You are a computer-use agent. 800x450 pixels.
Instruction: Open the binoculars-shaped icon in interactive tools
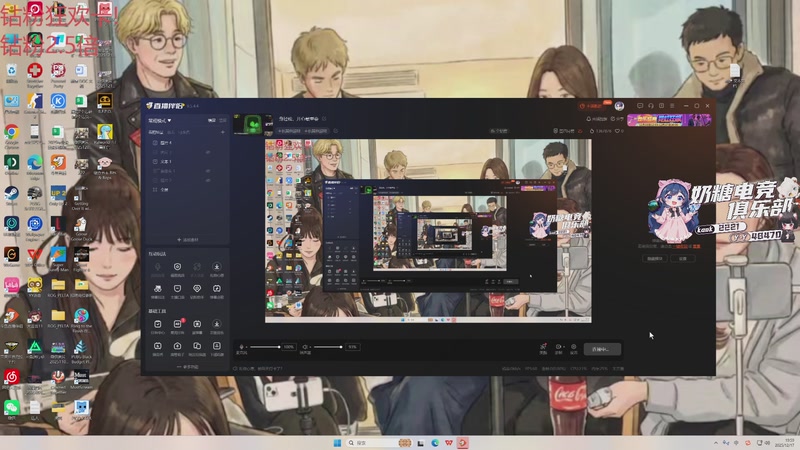tap(158, 289)
